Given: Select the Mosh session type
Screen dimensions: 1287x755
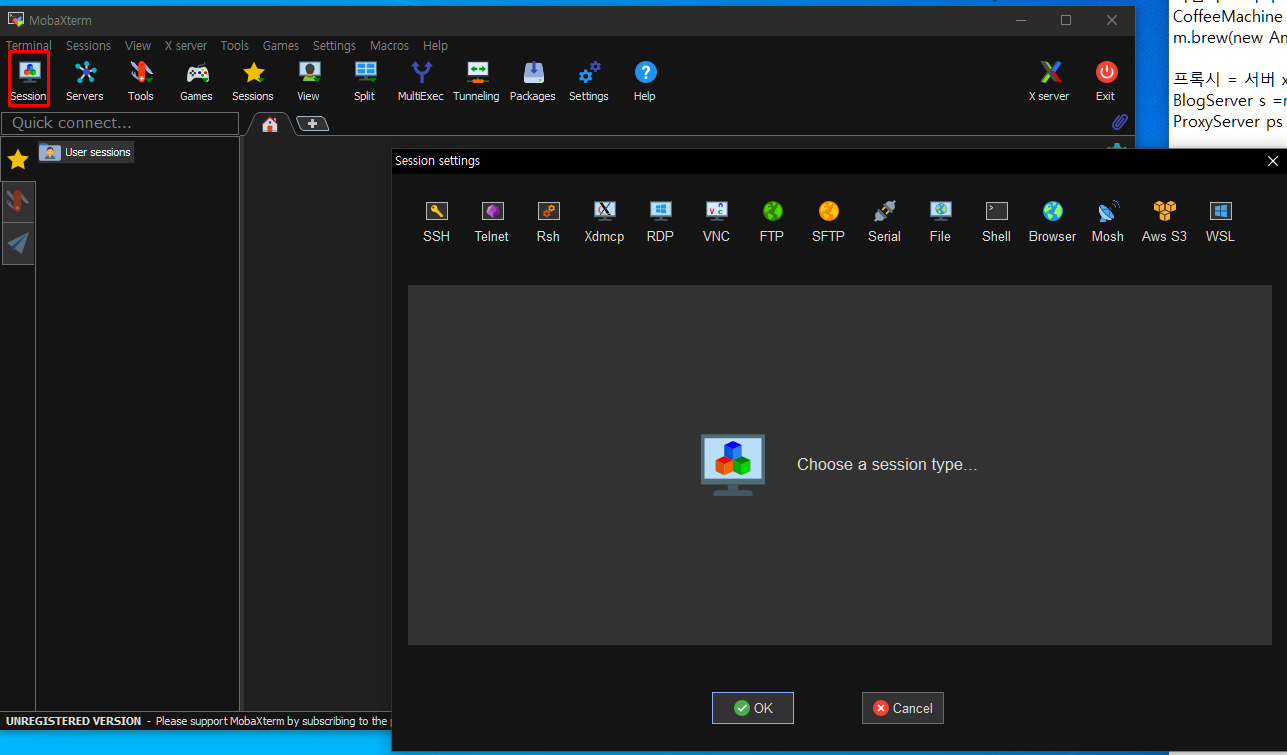Looking at the screenshot, I should coord(1108,222).
